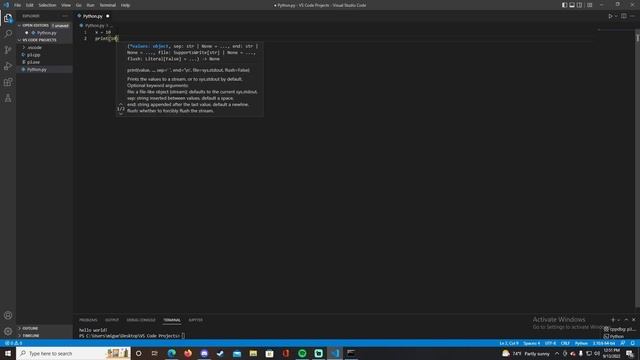Open the Testing flask view
The height and width of the screenshot is (360, 640).
(8, 98)
